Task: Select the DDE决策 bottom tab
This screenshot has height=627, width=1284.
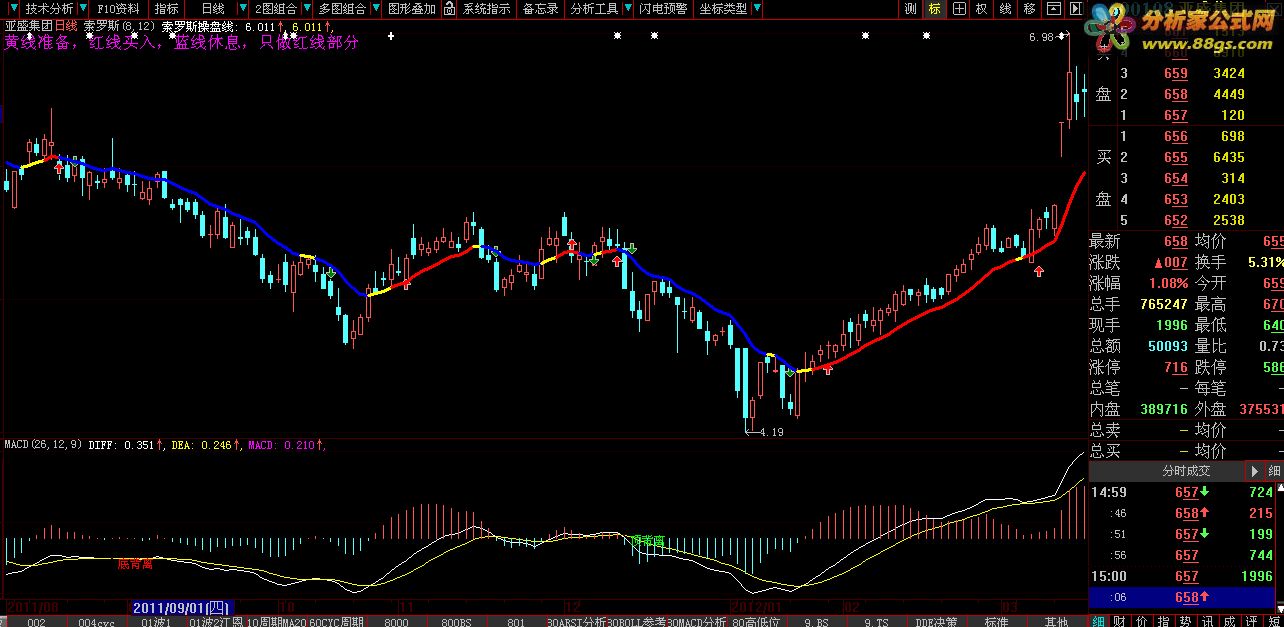Action: coord(936,621)
